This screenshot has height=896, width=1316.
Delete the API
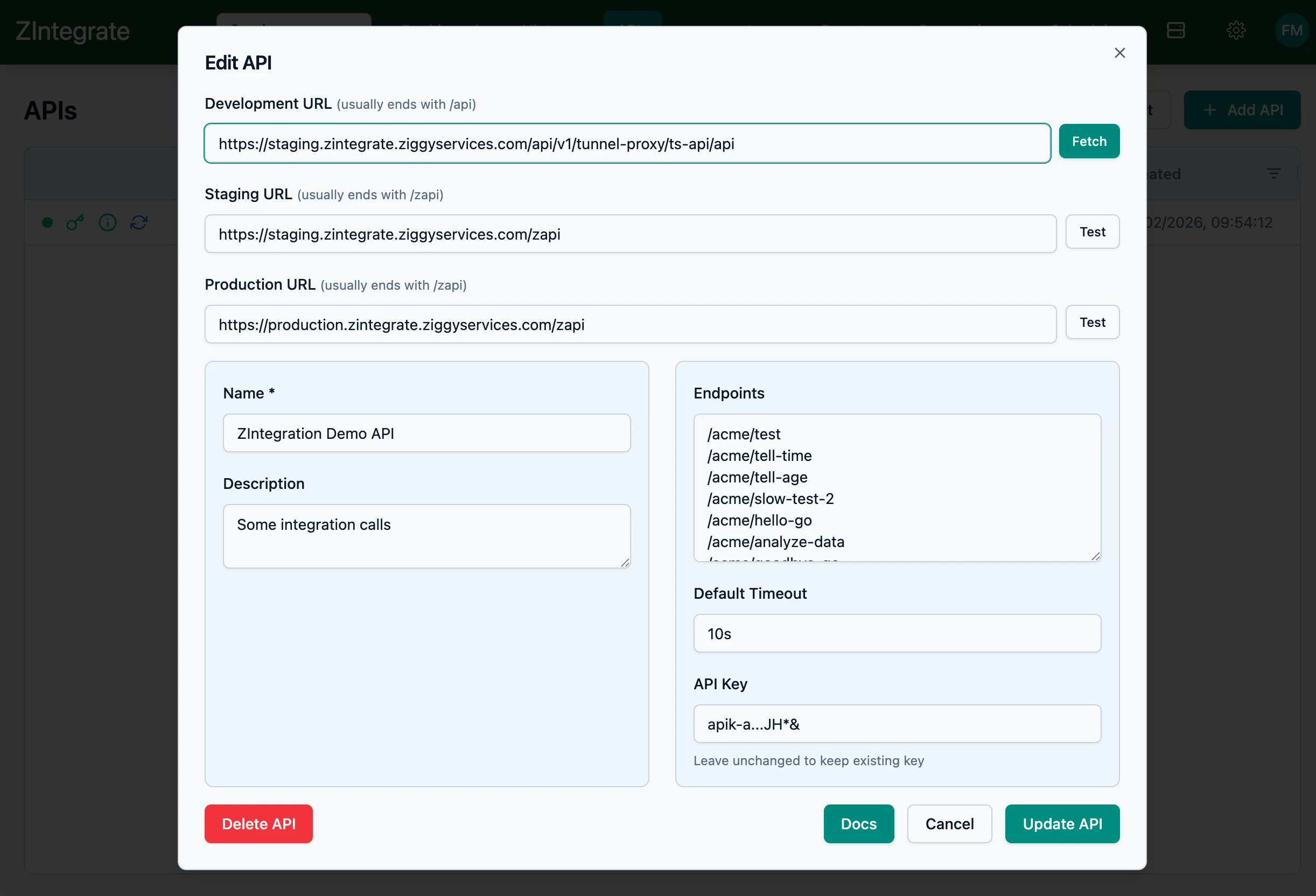pyautogui.click(x=258, y=823)
